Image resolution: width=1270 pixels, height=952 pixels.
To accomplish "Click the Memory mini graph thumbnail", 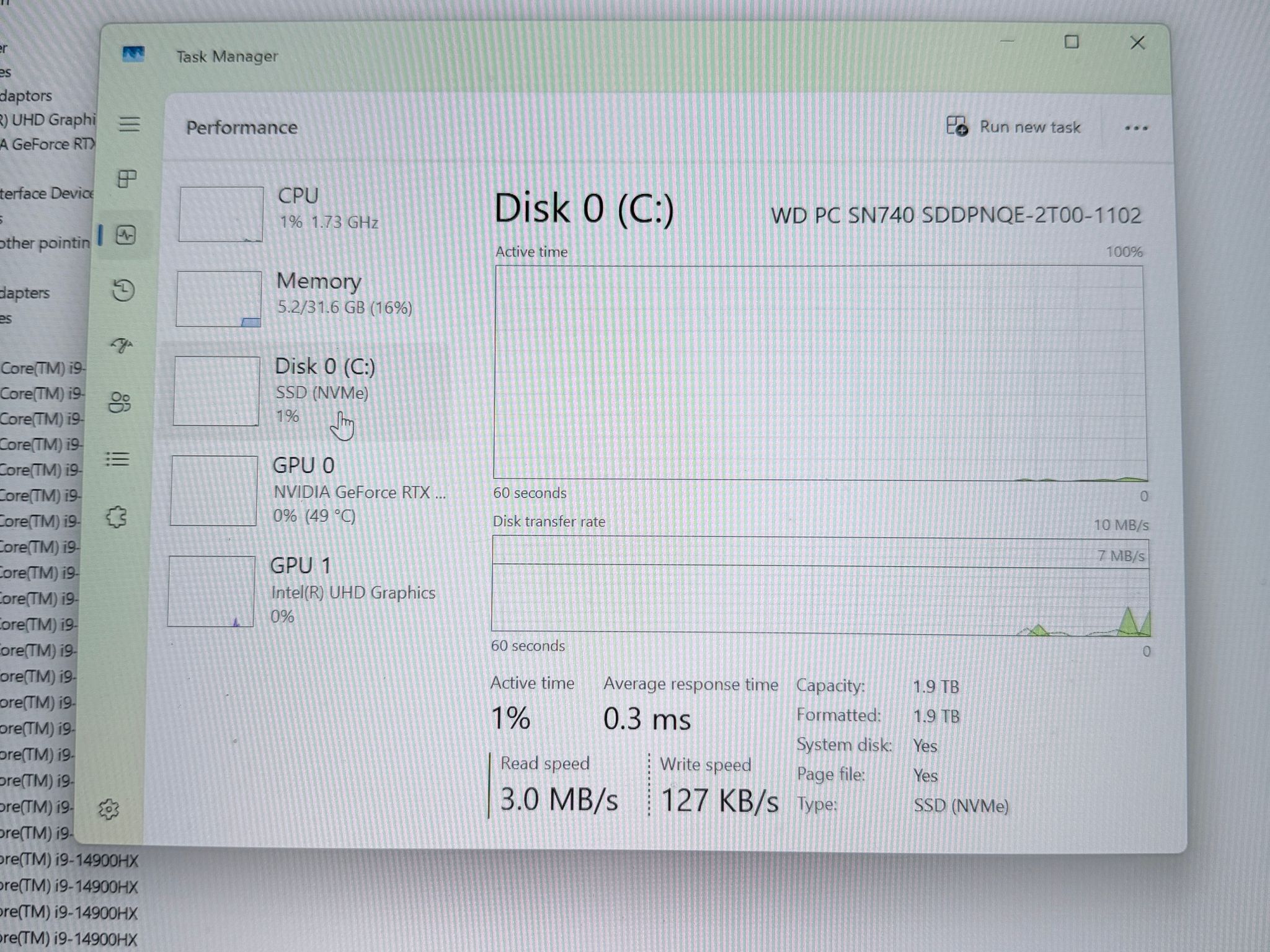I will (x=218, y=299).
